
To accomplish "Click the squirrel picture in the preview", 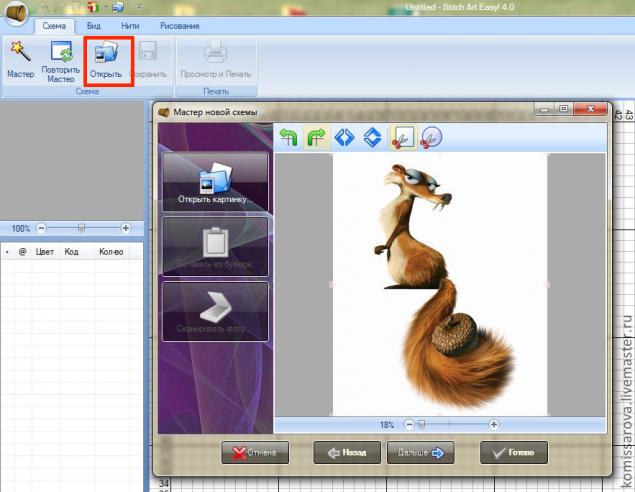I will [439, 283].
